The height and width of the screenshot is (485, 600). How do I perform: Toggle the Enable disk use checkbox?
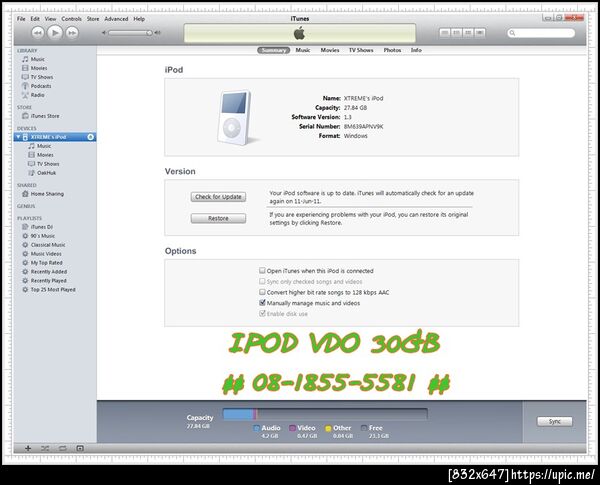(262, 313)
